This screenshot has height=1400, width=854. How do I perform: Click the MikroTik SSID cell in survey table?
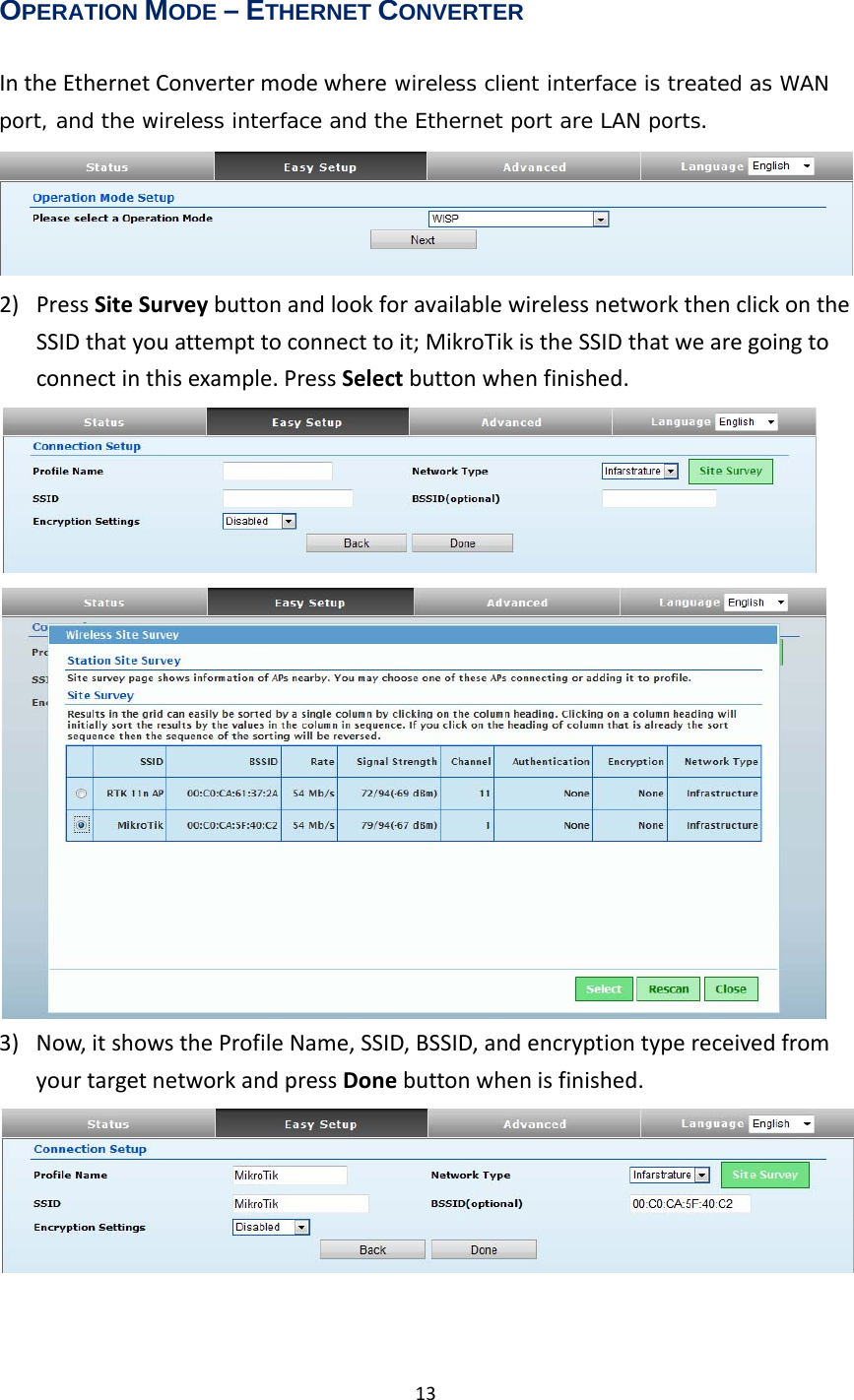(x=129, y=825)
